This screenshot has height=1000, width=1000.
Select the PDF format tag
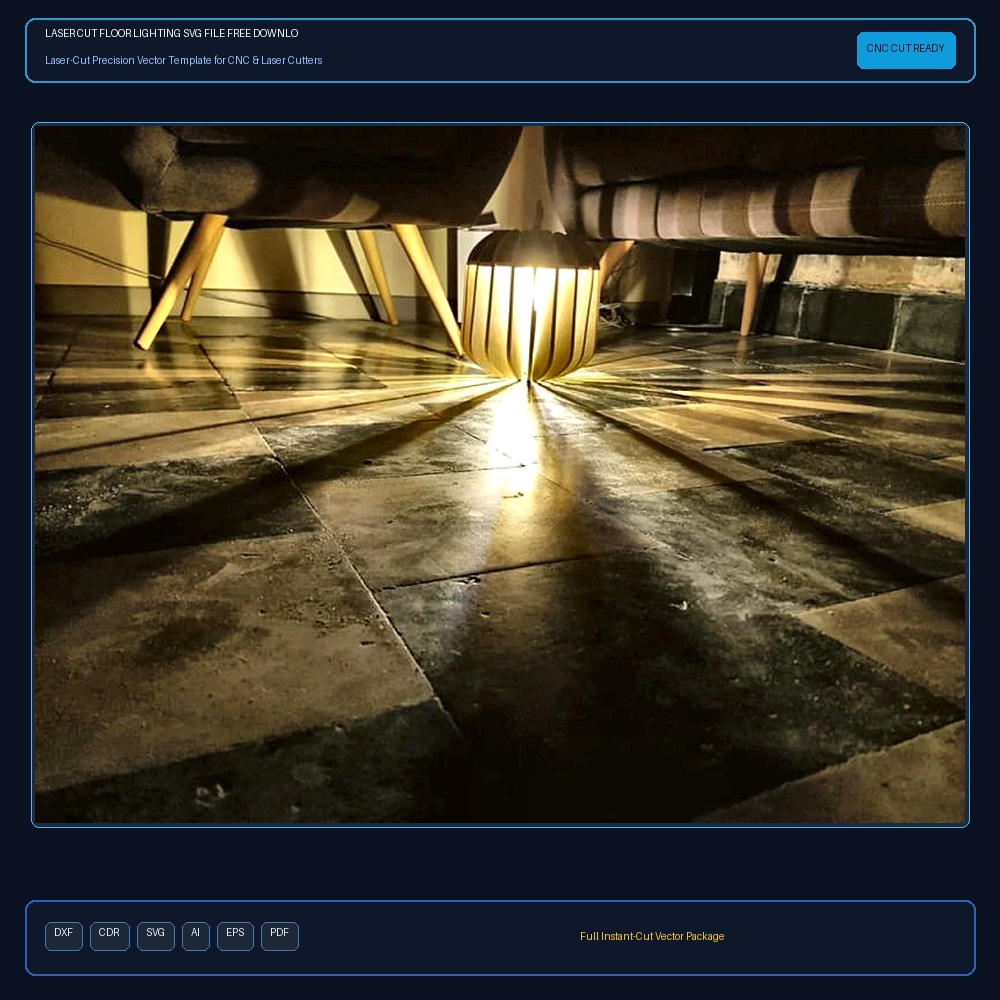pyautogui.click(x=280, y=936)
